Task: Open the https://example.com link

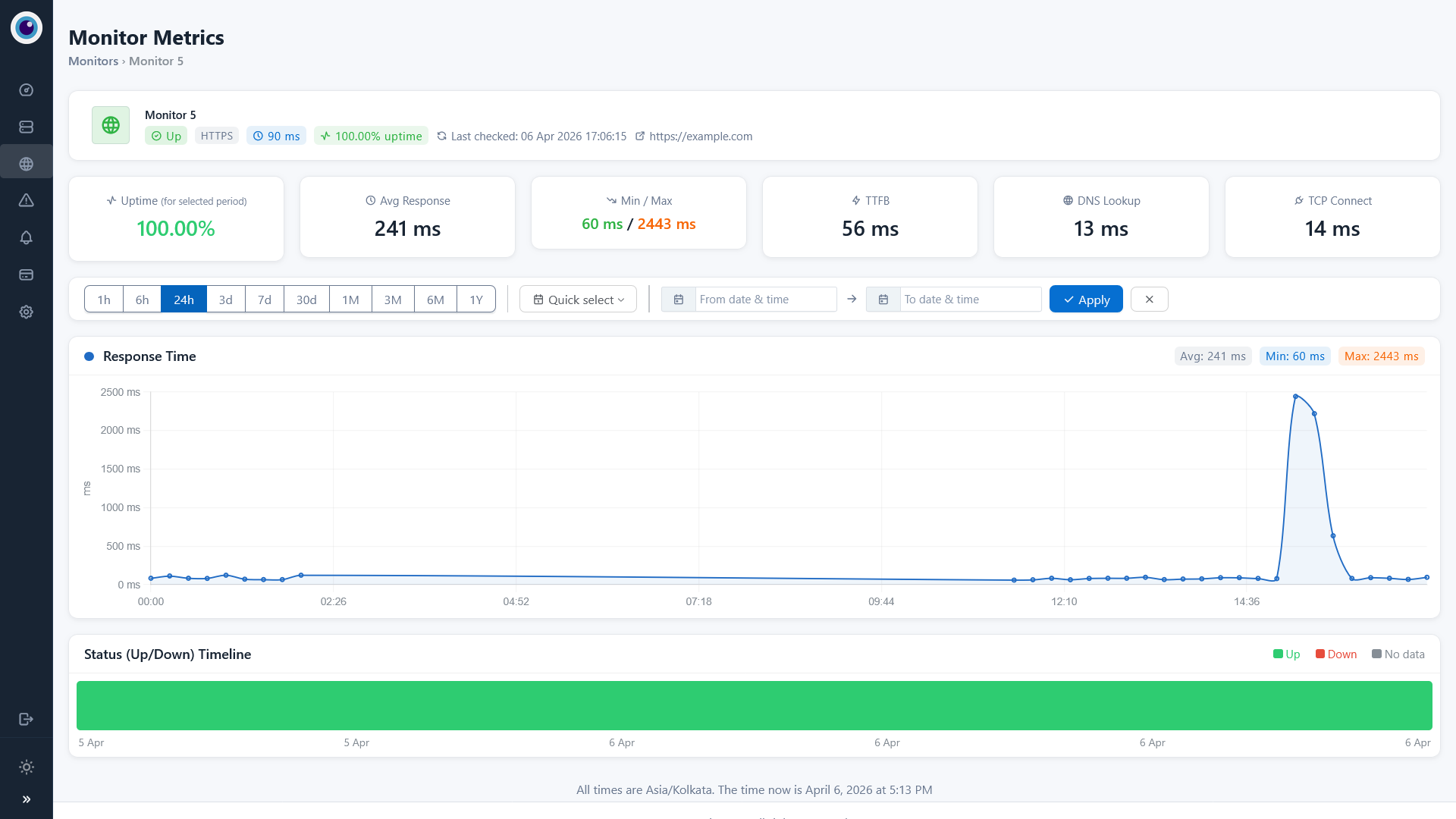Action: click(700, 136)
